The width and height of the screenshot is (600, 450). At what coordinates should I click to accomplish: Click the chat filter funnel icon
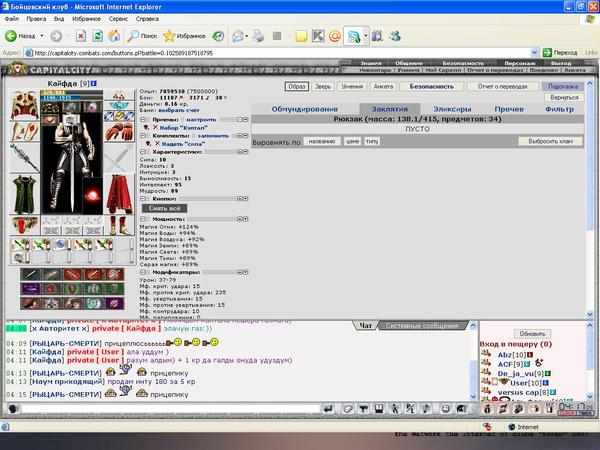point(364,409)
